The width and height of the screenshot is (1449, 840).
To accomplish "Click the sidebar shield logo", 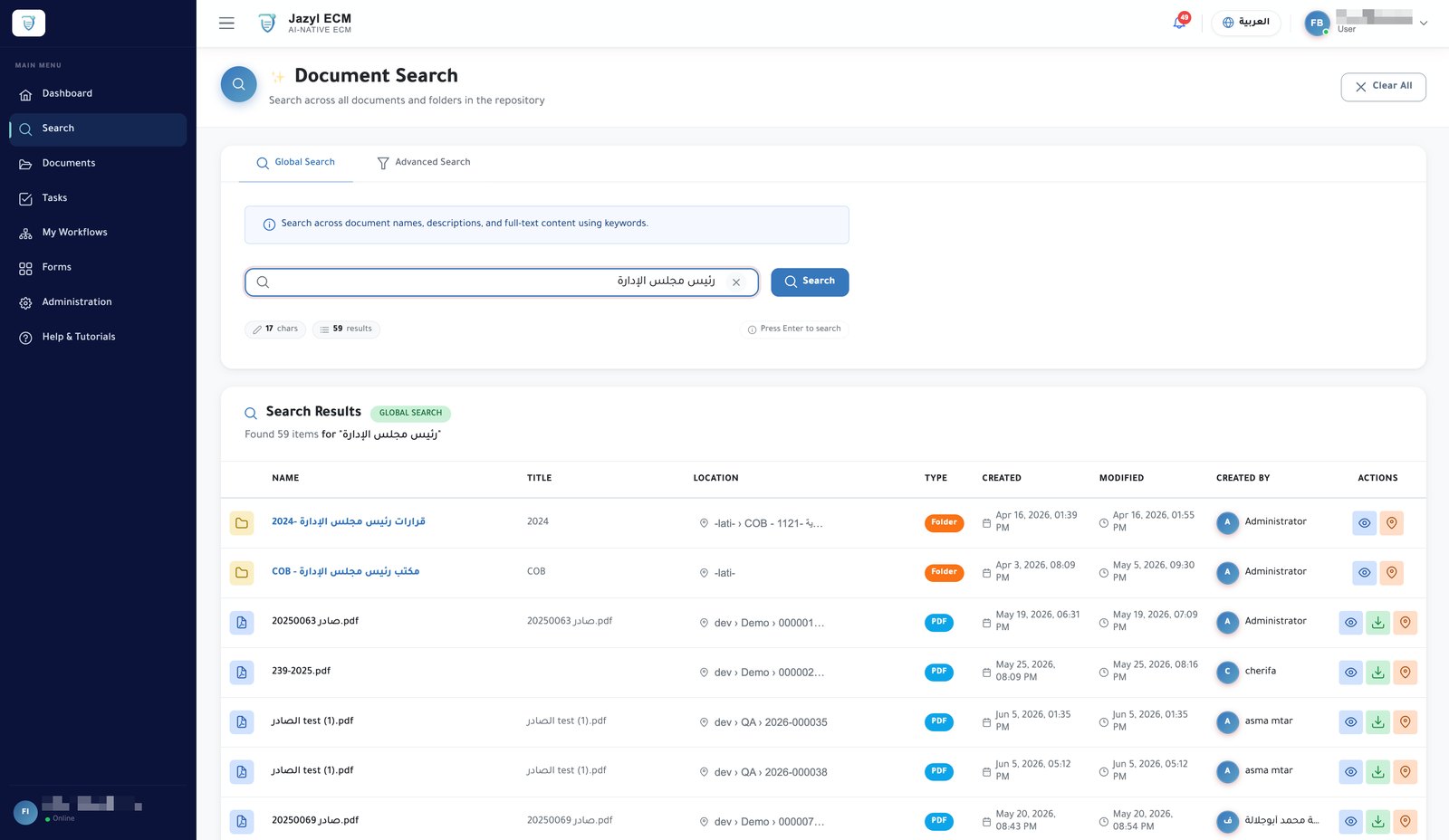I will click(29, 24).
